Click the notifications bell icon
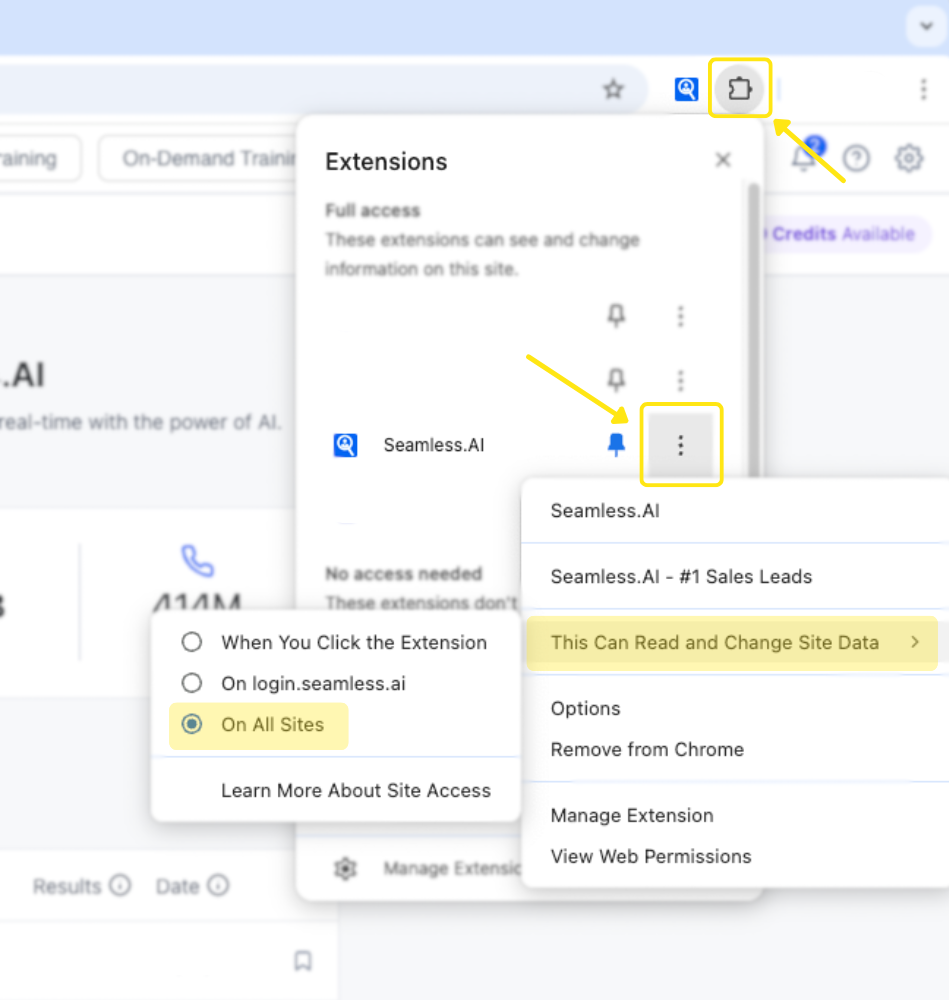Viewport: 949px width, 1000px height. (x=803, y=158)
